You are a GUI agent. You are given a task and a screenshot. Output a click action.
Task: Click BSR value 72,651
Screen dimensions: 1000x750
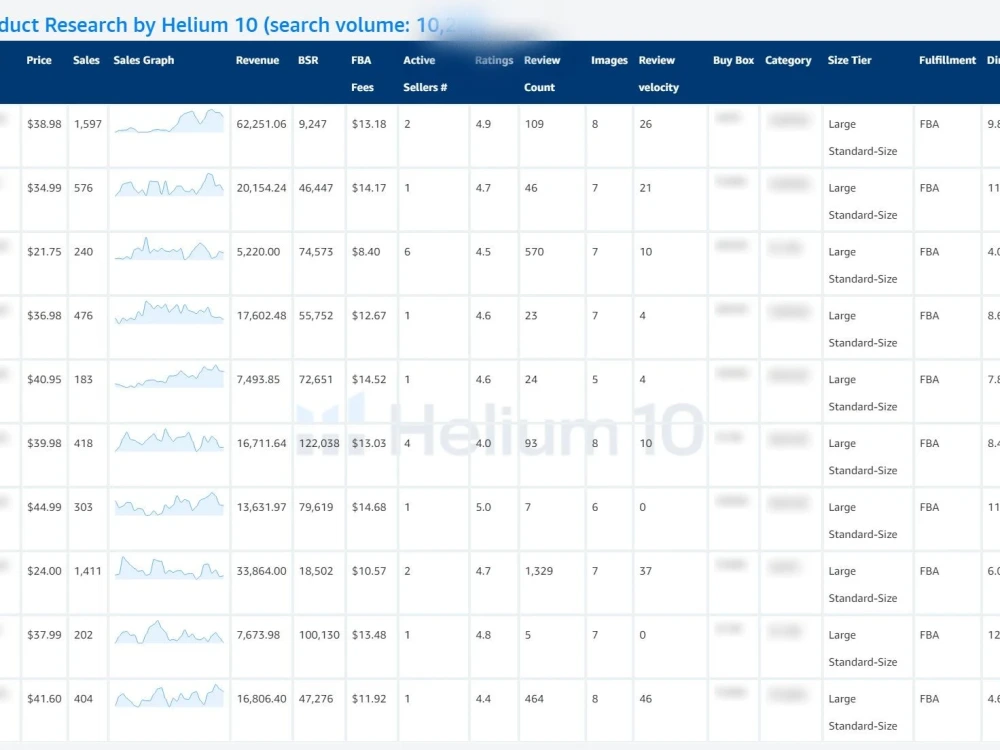click(x=316, y=379)
